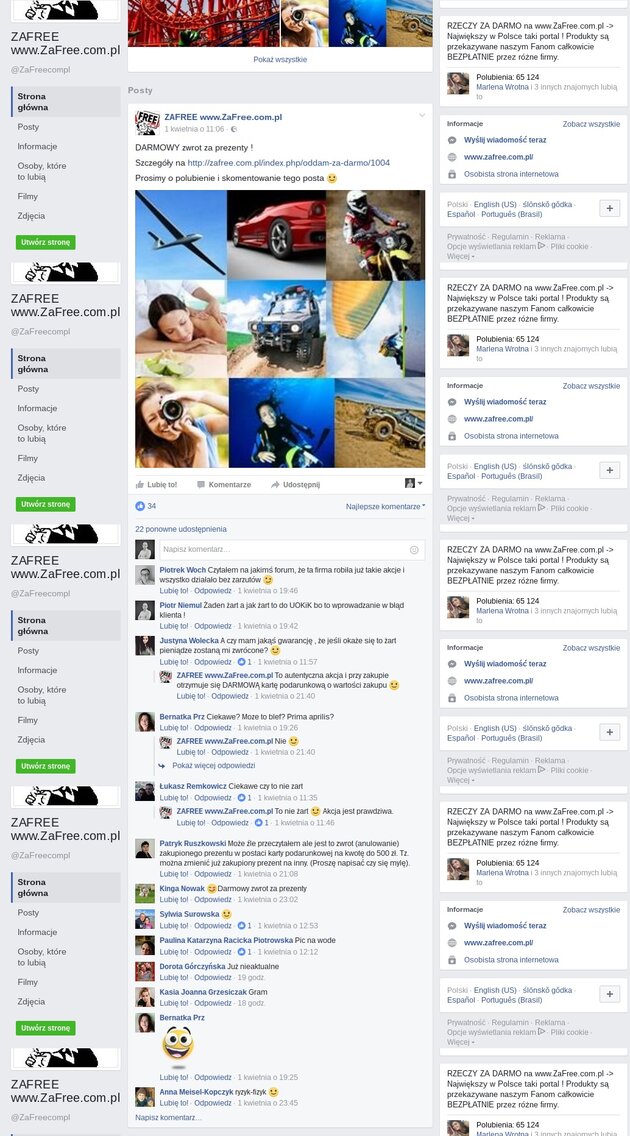The image size is (630, 1136).
Task: Click the Lubię to! thumbs-up icon under the post
Action: tap(140, 485)
